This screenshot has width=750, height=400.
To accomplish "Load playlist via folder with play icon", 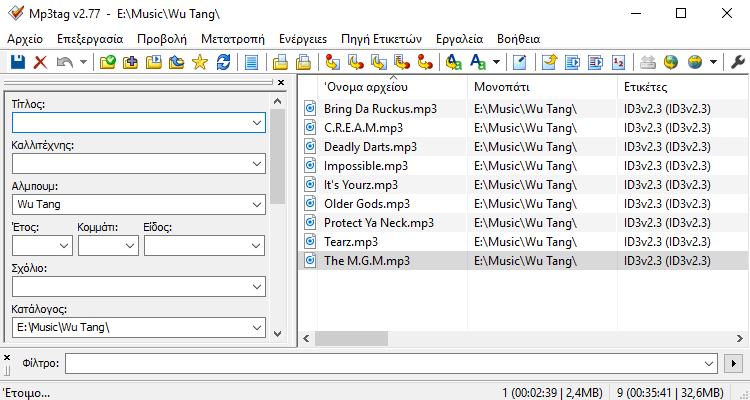I will coord(154,62).
